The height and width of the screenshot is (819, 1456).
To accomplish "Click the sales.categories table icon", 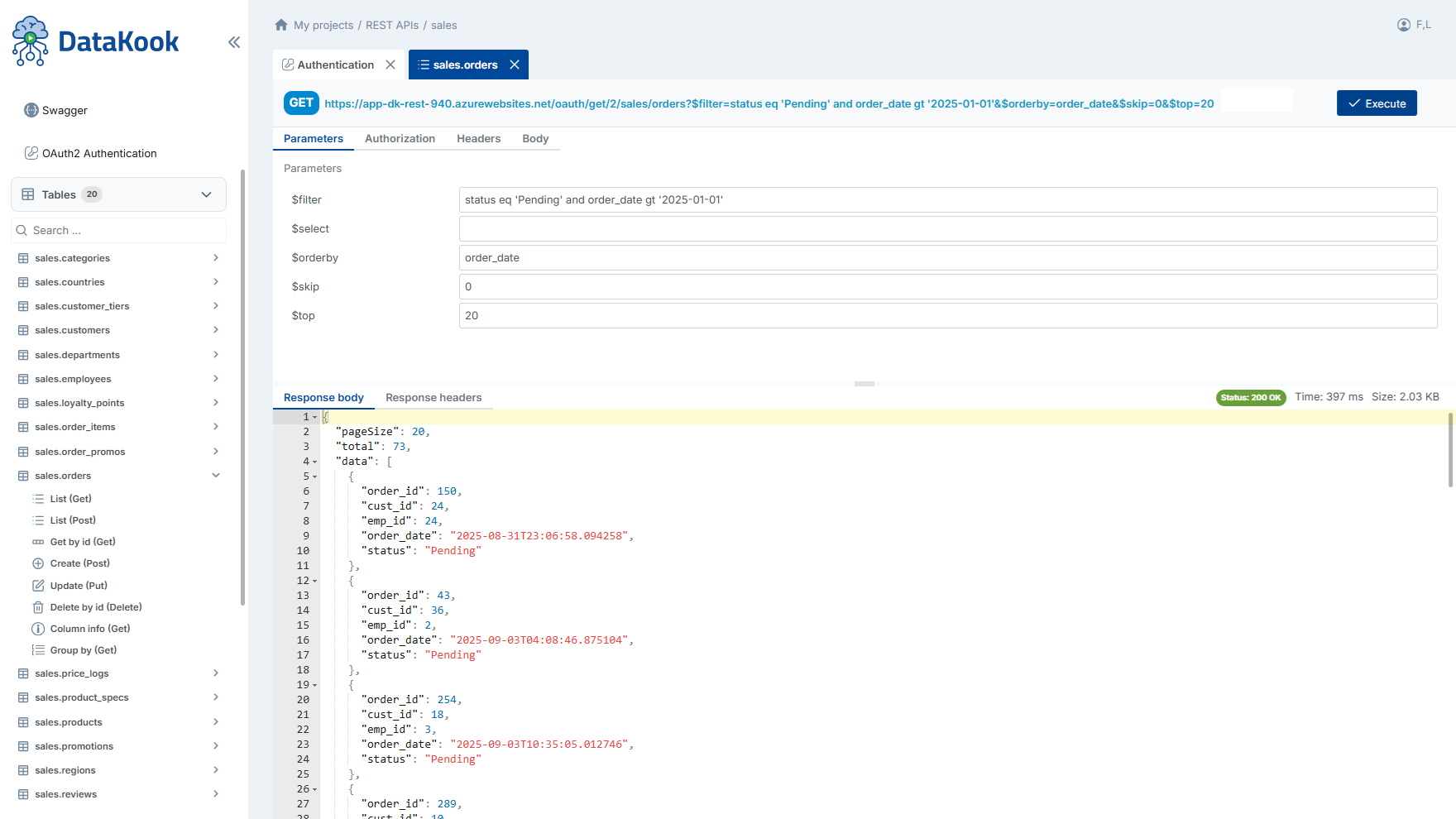I will tap(23, 258).
